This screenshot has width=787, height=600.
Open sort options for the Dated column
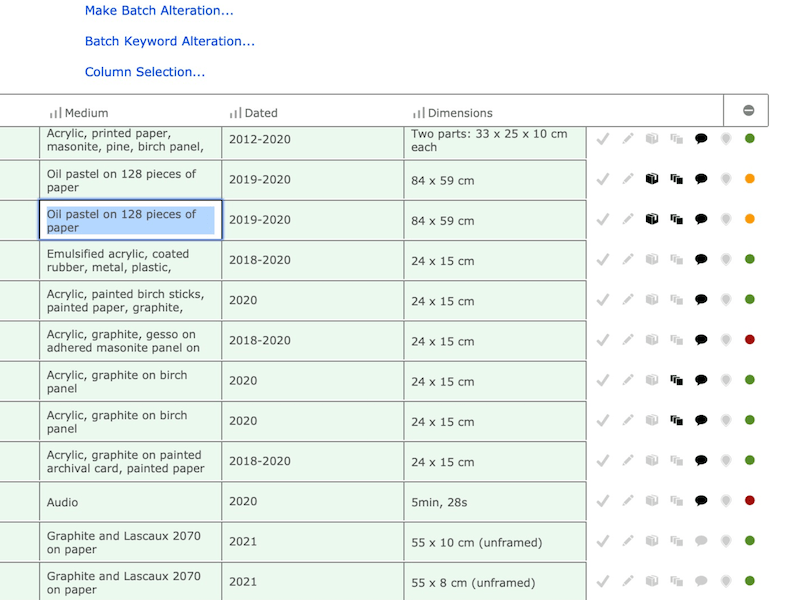tap(236, 113)
